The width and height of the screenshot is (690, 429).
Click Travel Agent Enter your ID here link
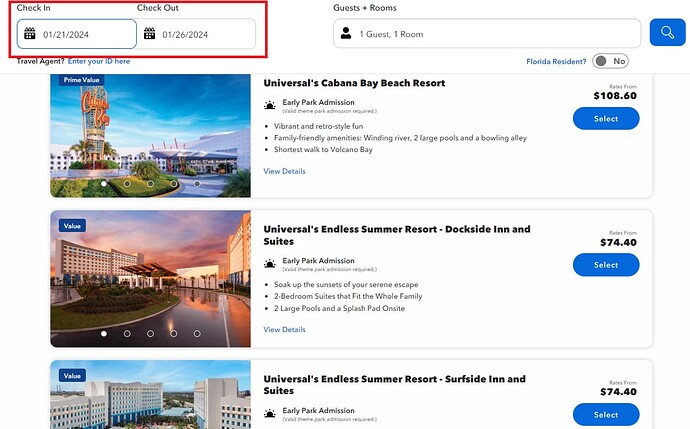tap(99, 61)
